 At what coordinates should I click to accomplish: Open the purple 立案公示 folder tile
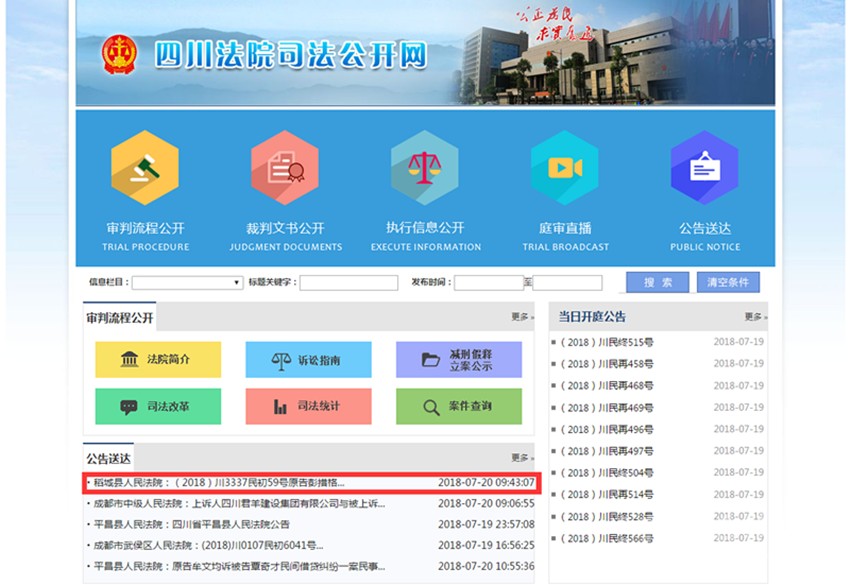[458, 360]
